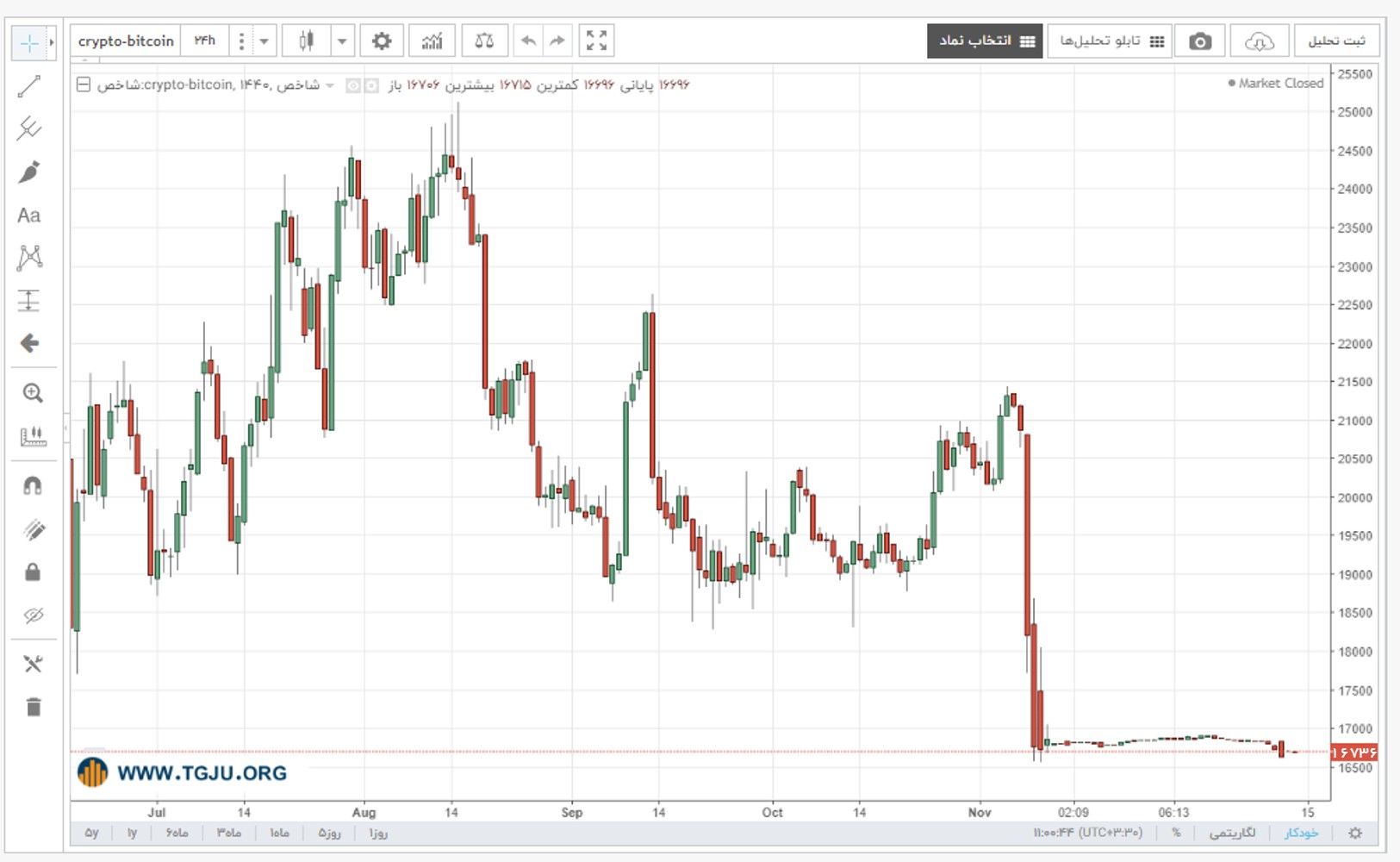Click the left-pointing back arrow icon tool
Image resolution: width=1400 pixels, height=862 pixels.
(29, 343)
